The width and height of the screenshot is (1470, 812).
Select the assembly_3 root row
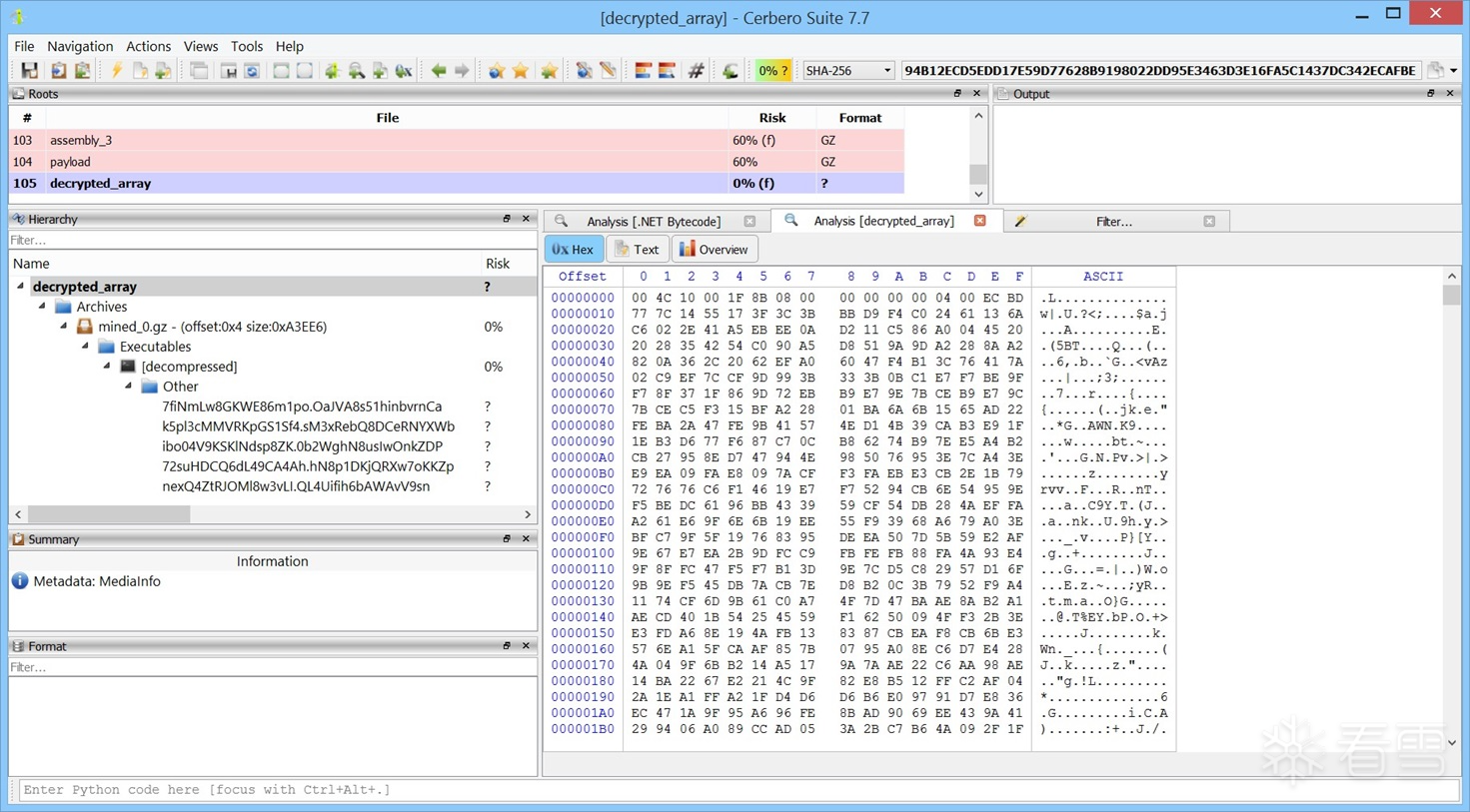[457, 140]
